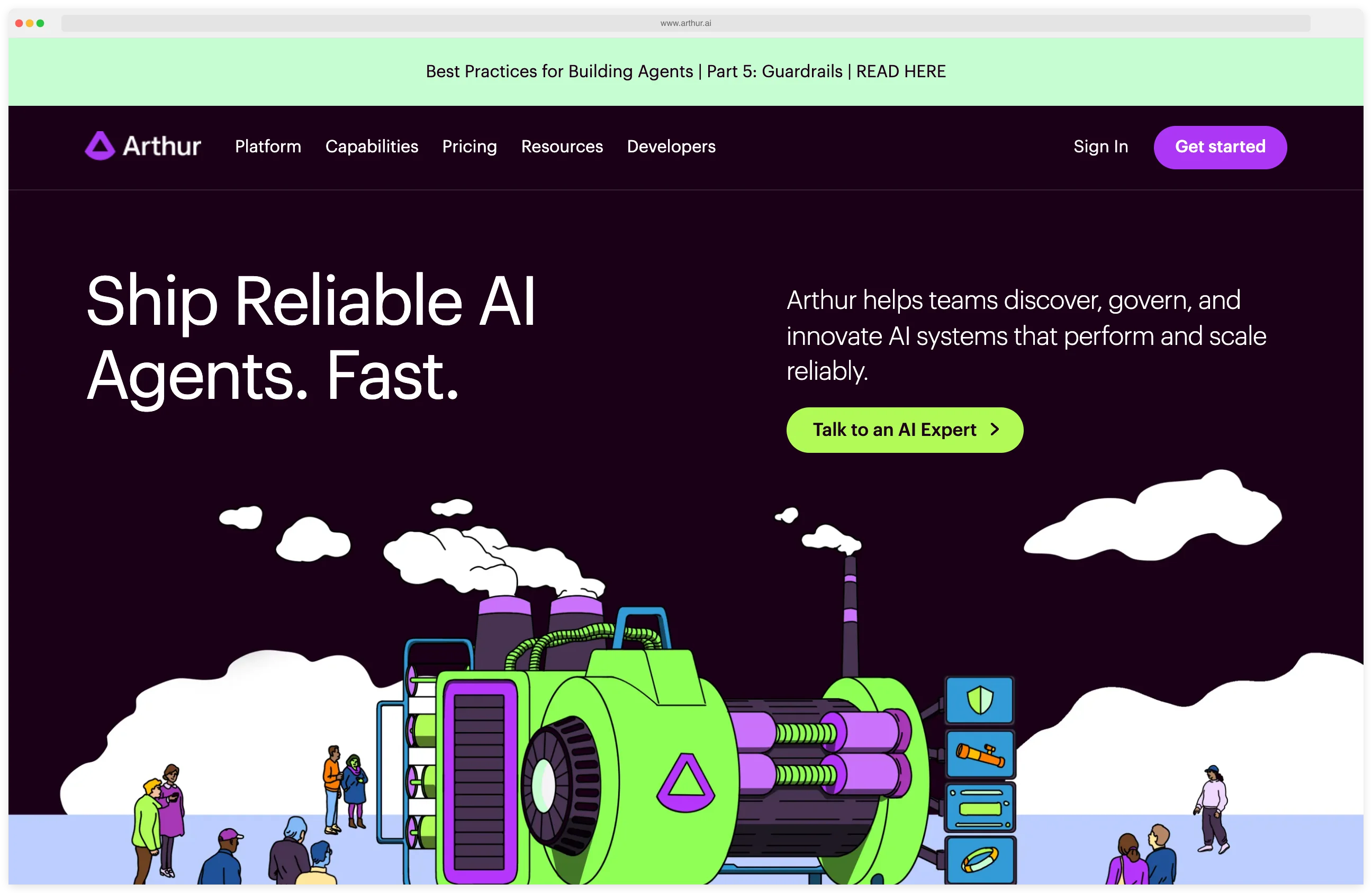Click the dashboard-style blue panel on the machine

pos(980,807)
